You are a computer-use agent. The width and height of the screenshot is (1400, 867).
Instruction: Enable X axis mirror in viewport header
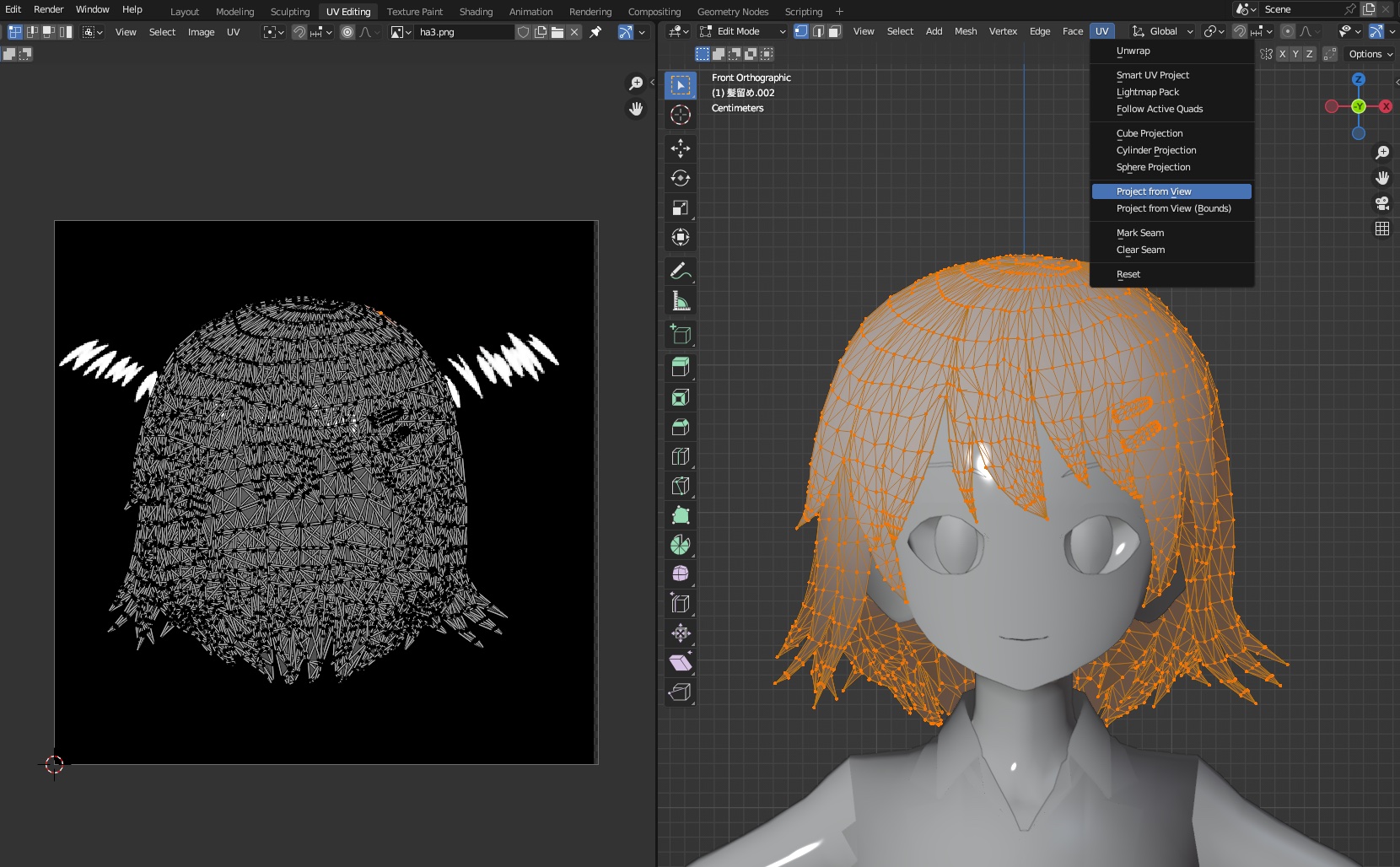1282,54
